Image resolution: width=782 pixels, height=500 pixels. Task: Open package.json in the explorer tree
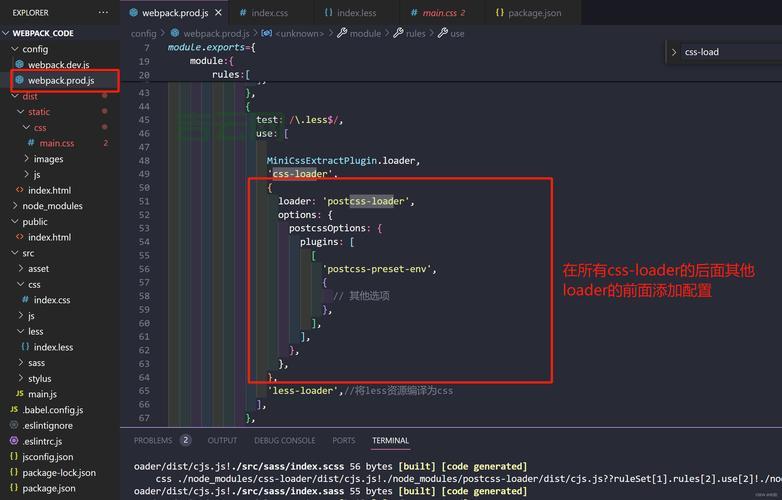tap(48, 489)
